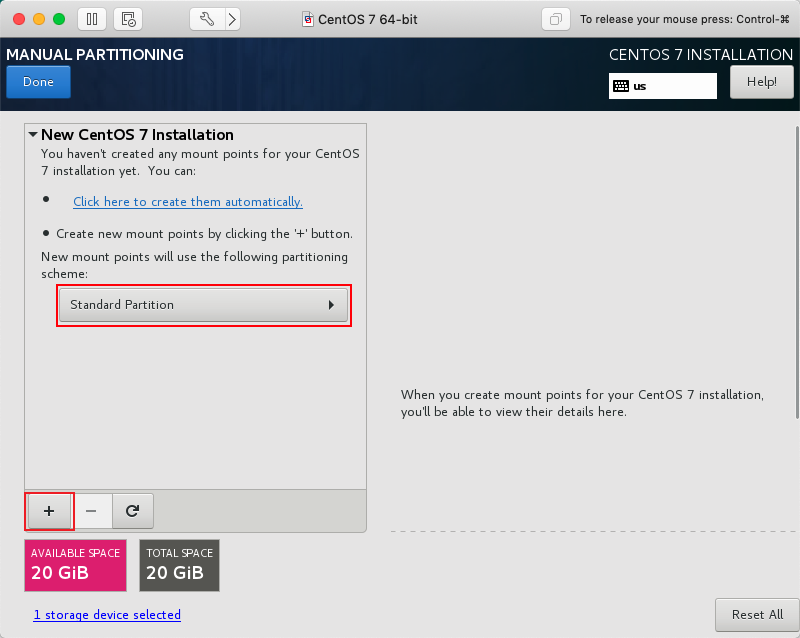The width and height of the screenshot is (800, 638).
Task: Click the Done button
Action: pyautogui.click(x=38, y=82)
